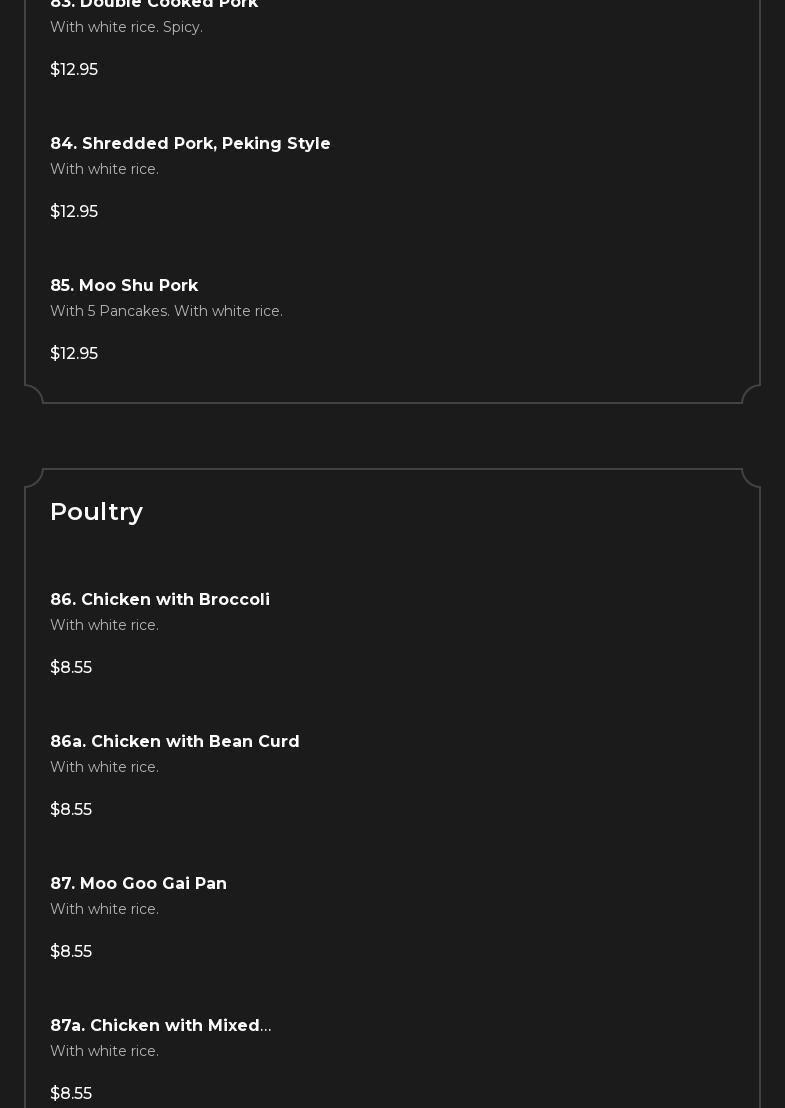Click the "With 5 Pancakes" description
Screen dimensions: 785x1108
[x=166, y=311]
